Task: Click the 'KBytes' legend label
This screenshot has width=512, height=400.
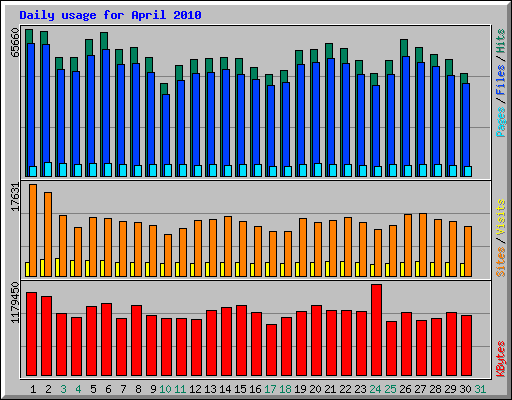Action: click(501, 359)
